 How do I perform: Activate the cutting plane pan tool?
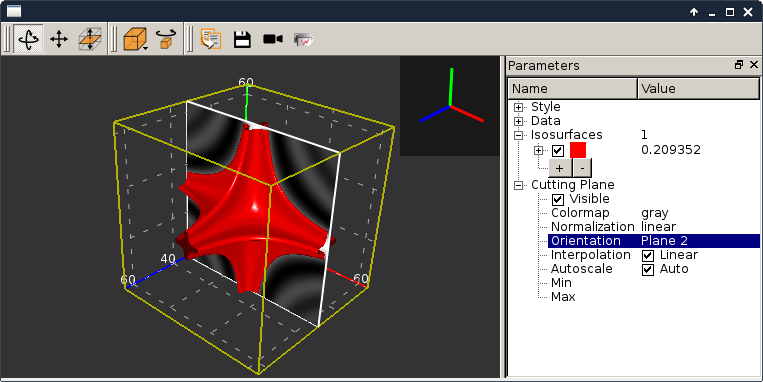point(90,39)
